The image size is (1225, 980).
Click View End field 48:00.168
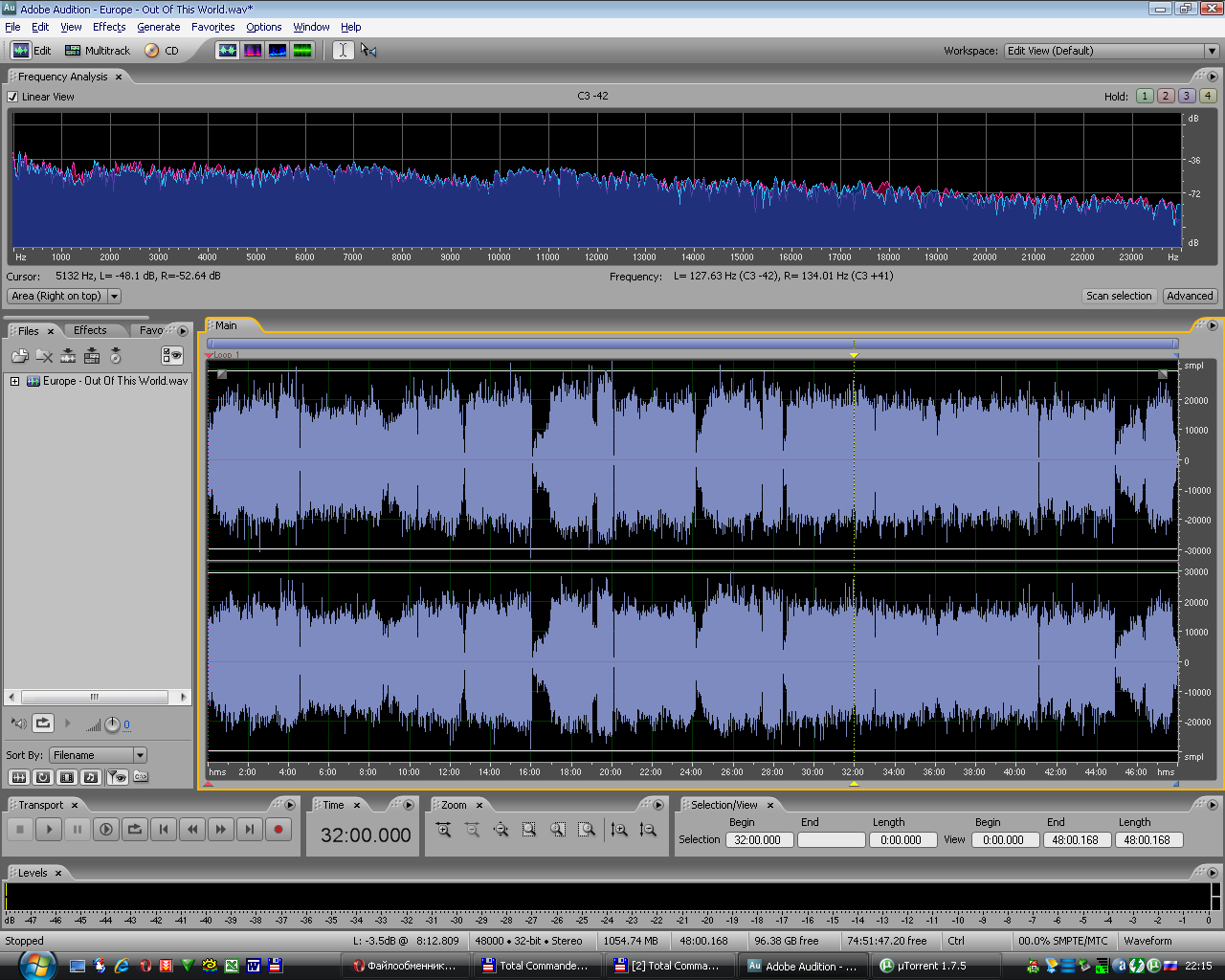click(1077, 839)
